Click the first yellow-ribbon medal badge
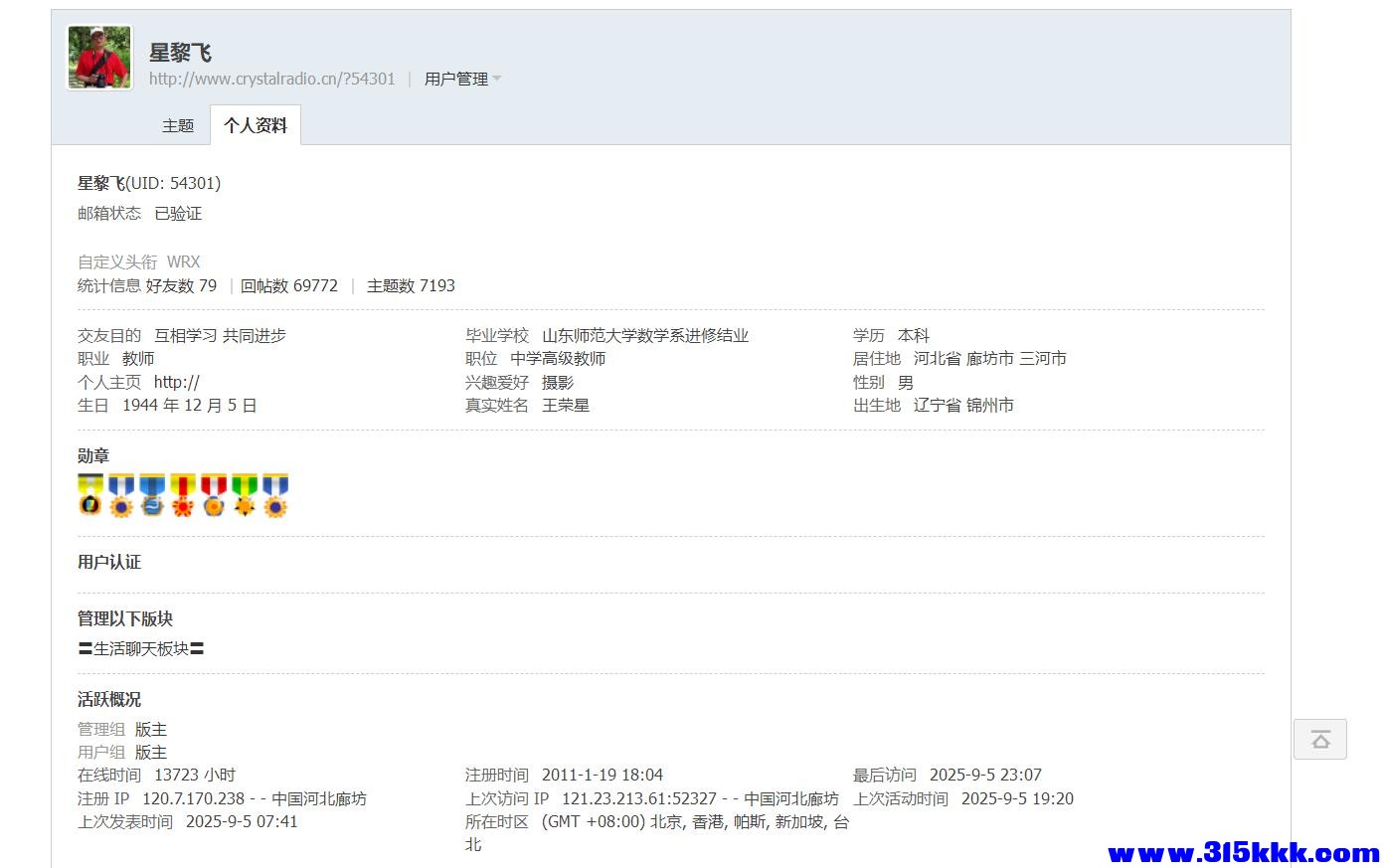Image resolution: width=1385 pixels, height=868 pixels. click(x=89, y=494)
